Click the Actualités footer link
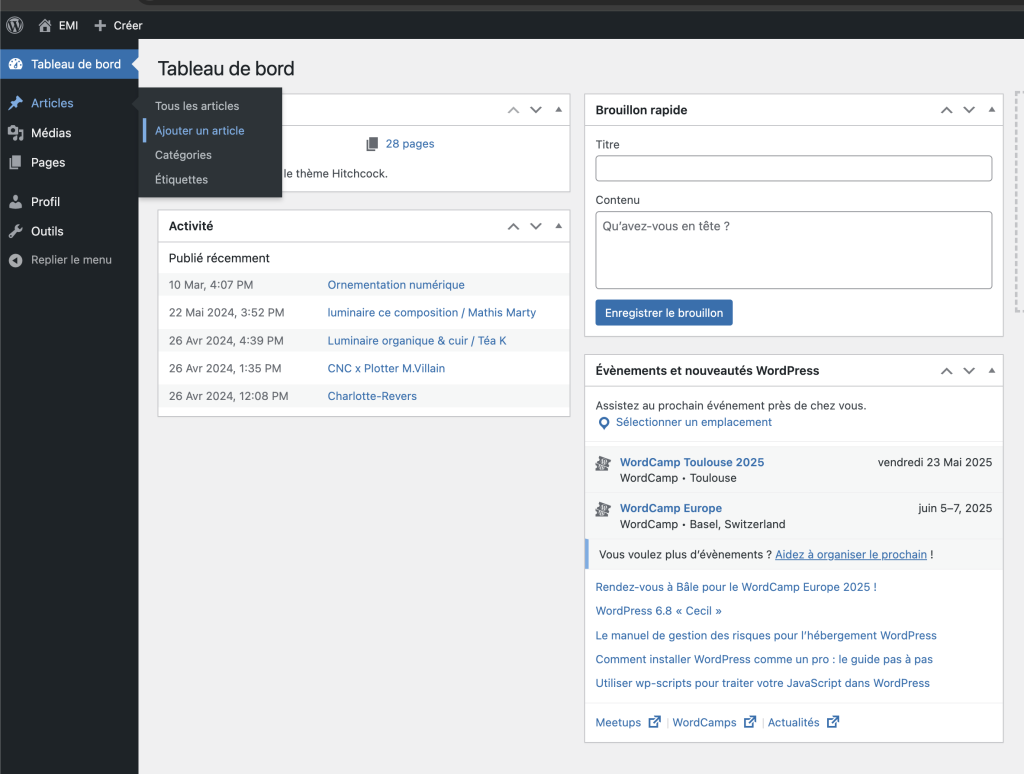This screenshot has width=1024, height=774. point(793,722)
